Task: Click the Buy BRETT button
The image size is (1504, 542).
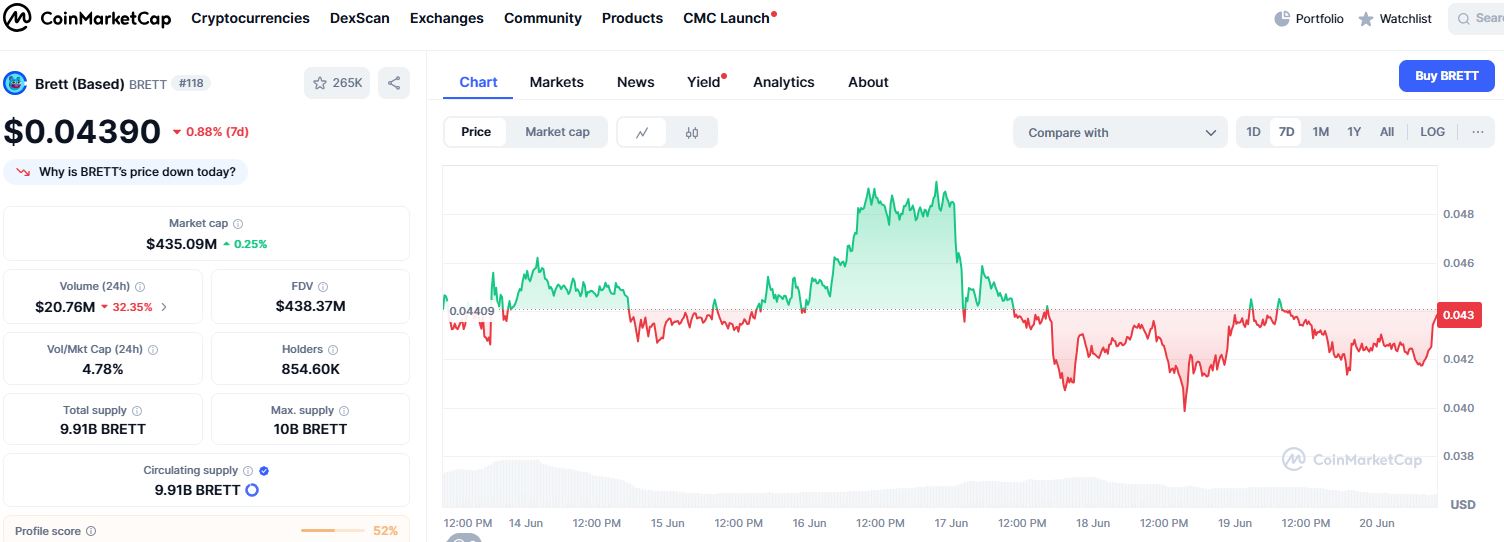Action: 1446,76
